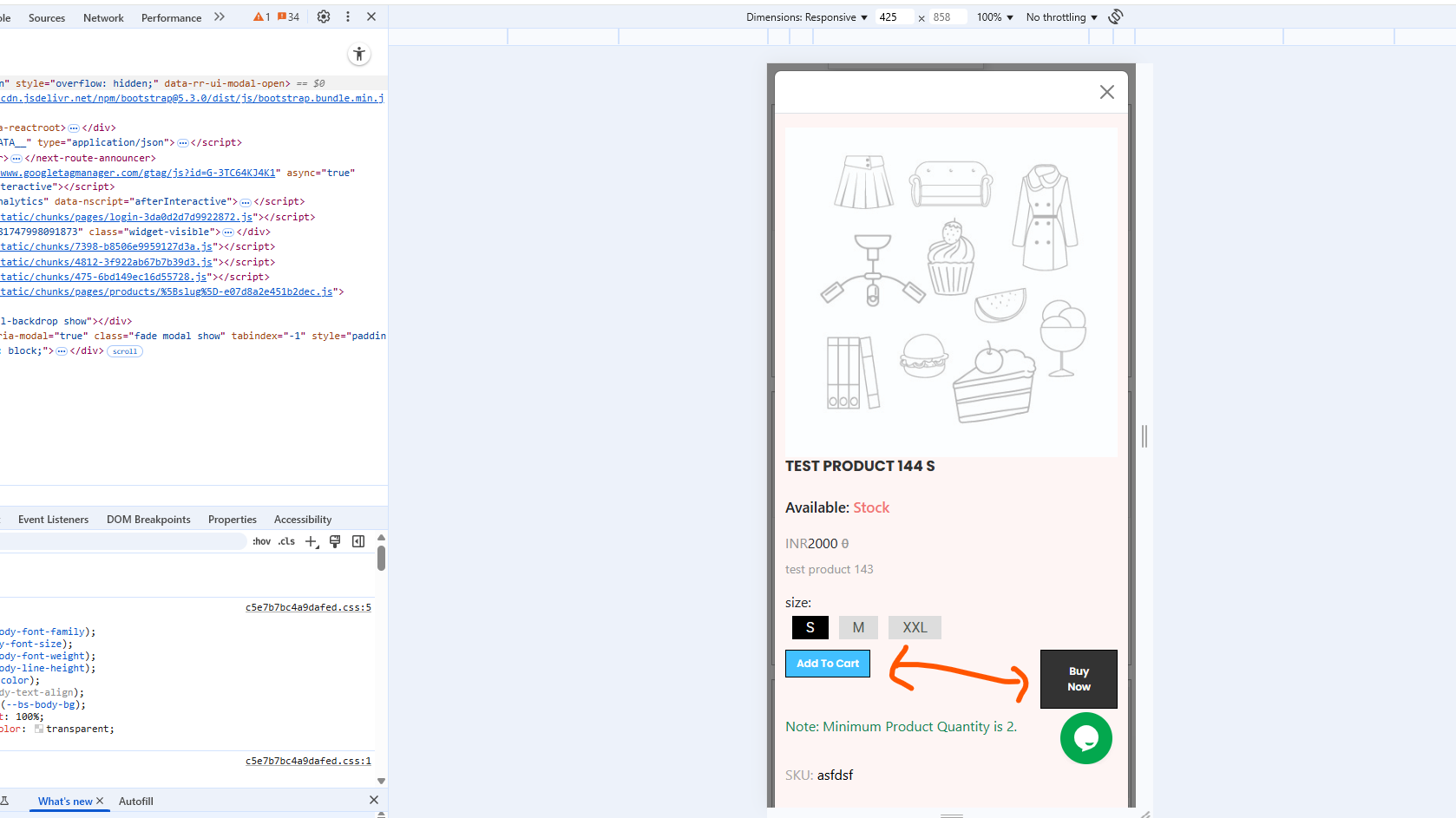
Task: Open the 100% zoom dropdown
Action: coord(994,17)
